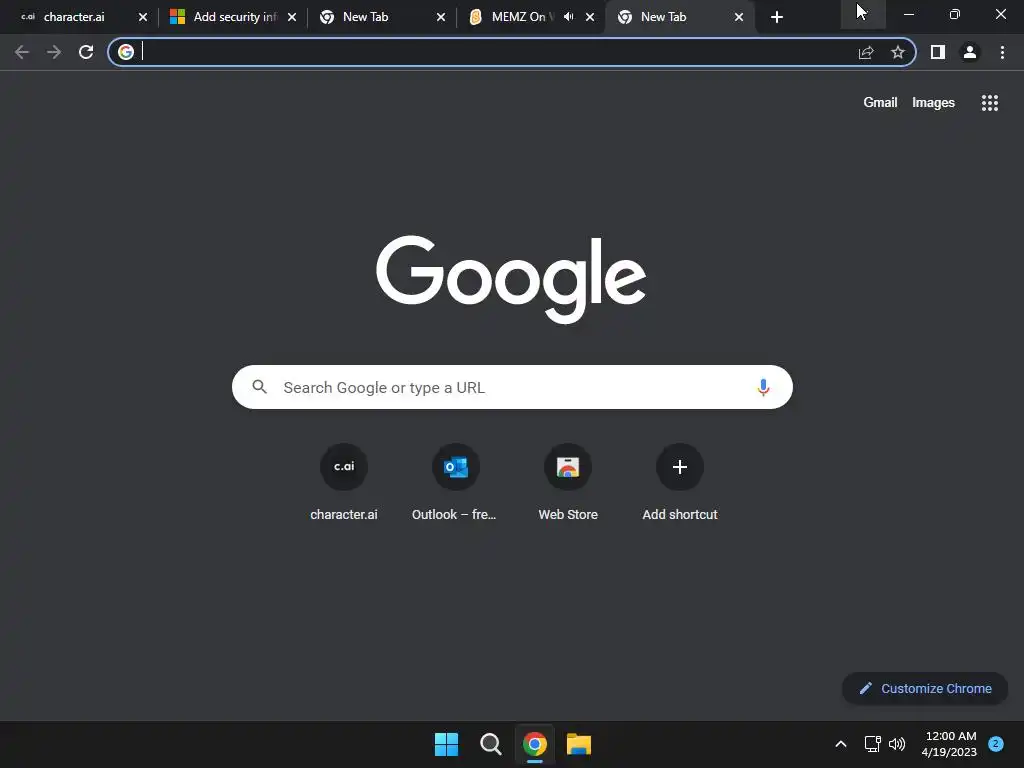Switch to the first New Tab

366,17
